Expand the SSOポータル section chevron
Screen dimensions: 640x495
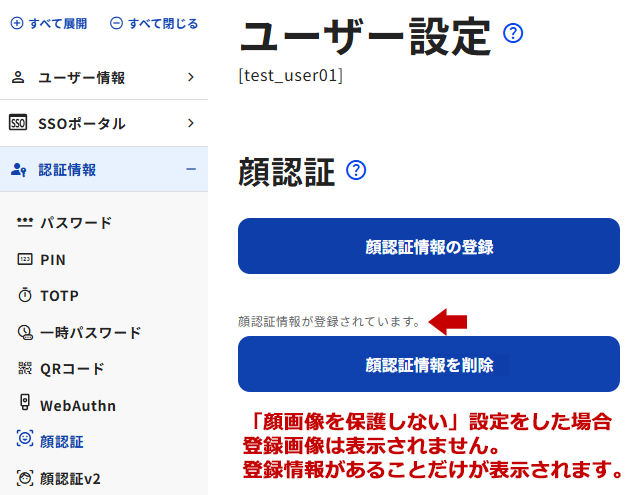click(190, 123)
